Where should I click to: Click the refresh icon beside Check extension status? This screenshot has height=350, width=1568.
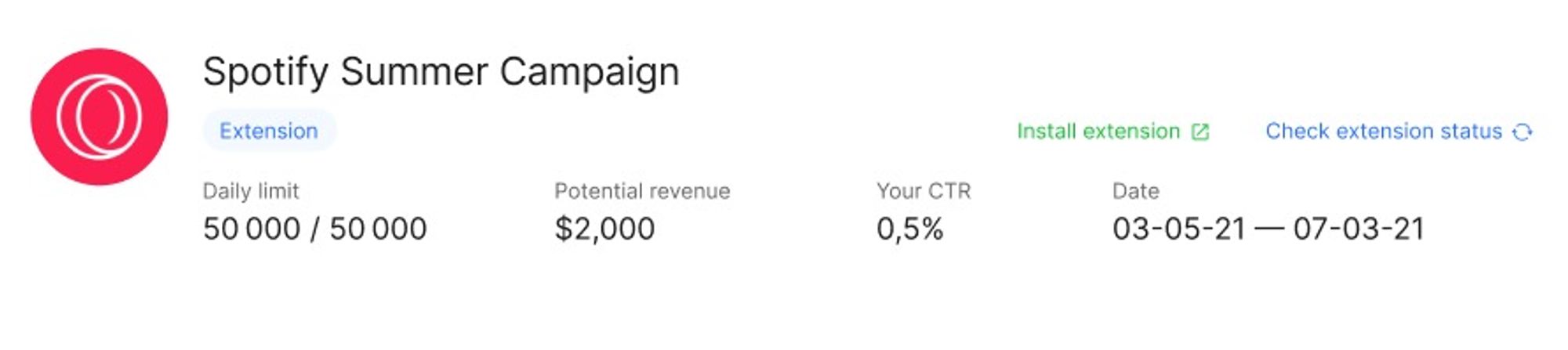pos(1522,132)
